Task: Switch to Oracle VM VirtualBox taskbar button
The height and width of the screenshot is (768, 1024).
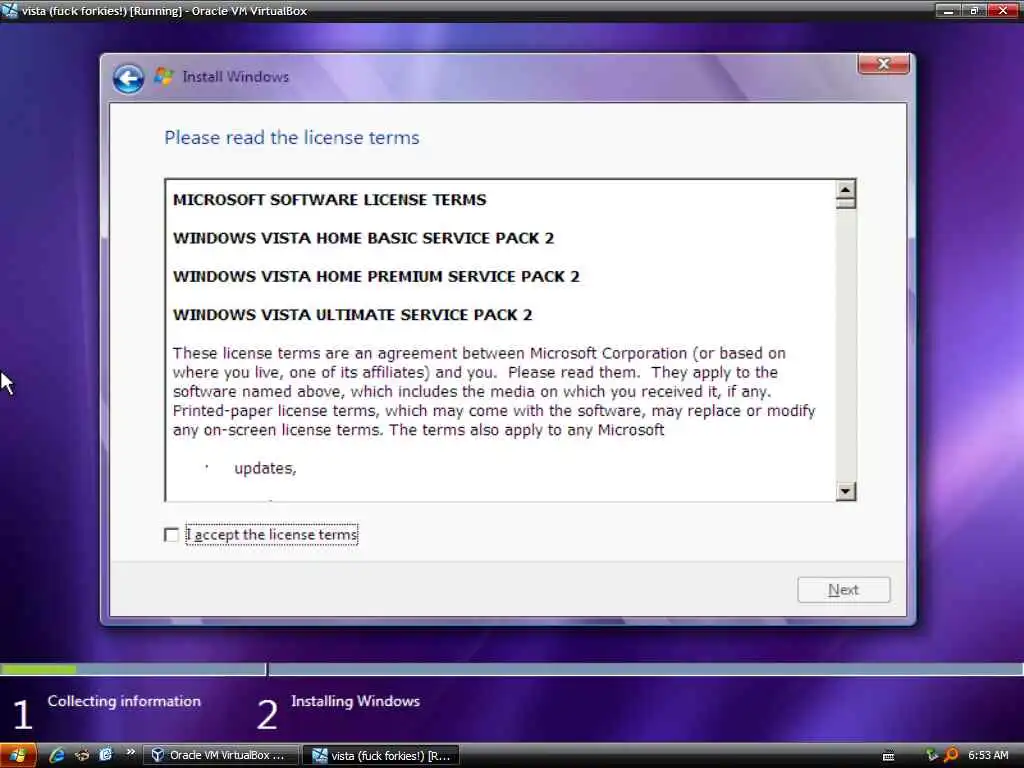Action: [x=221, y=756]
